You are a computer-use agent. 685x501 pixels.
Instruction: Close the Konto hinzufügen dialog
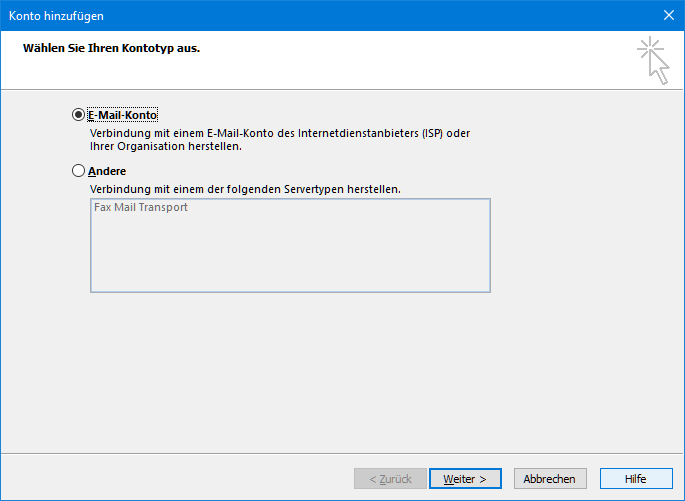(x=668, y=15)
